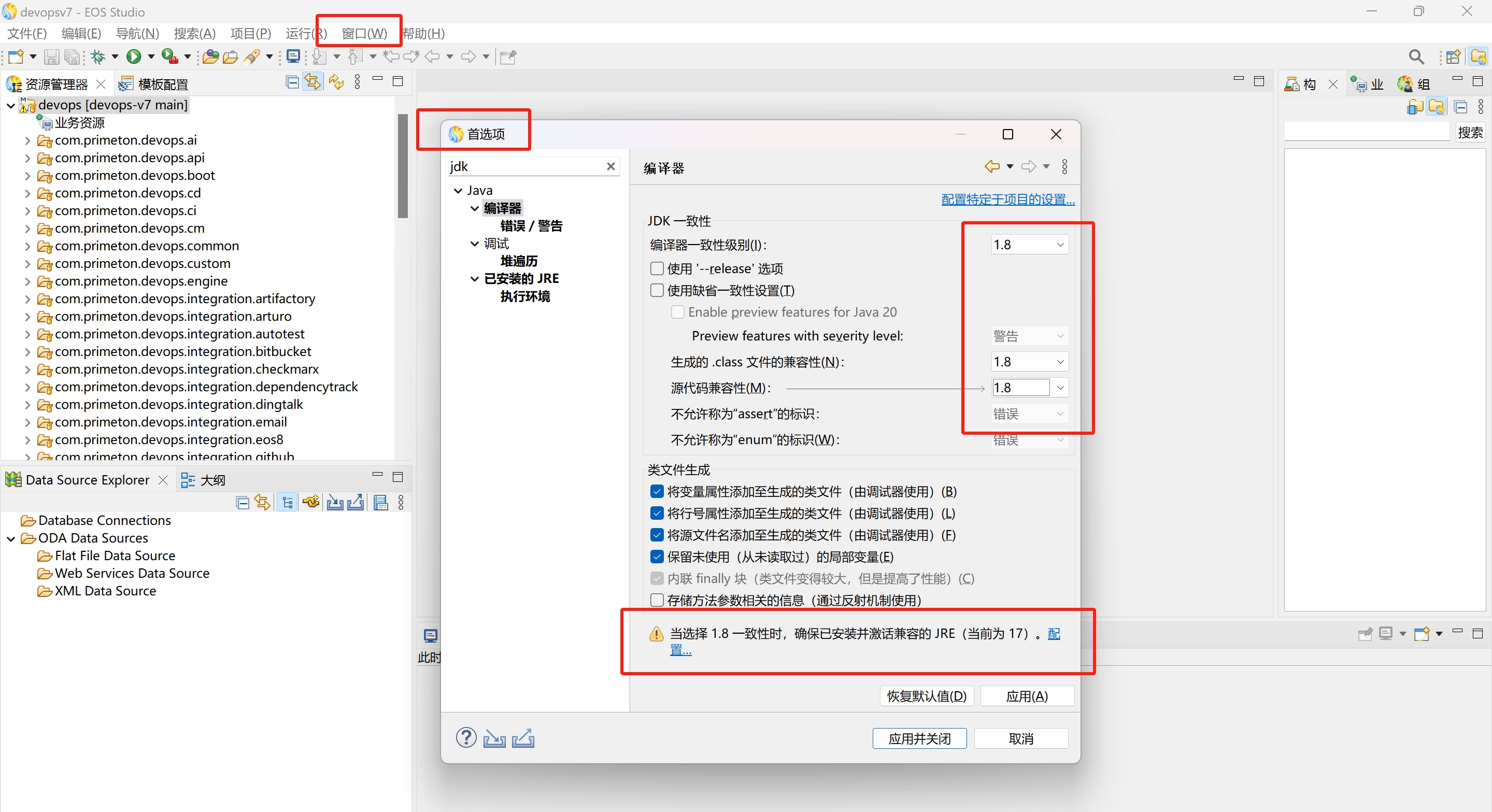Check store method parameter information option
The image size is (1492, 812).
coord(657,600)
